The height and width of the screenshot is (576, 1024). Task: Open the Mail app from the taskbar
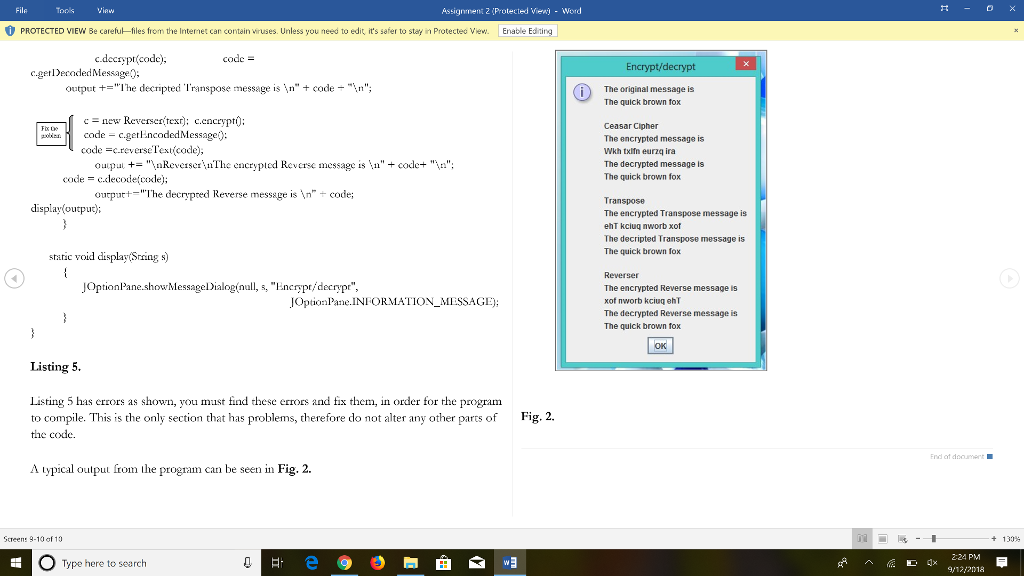click(476, 562)
